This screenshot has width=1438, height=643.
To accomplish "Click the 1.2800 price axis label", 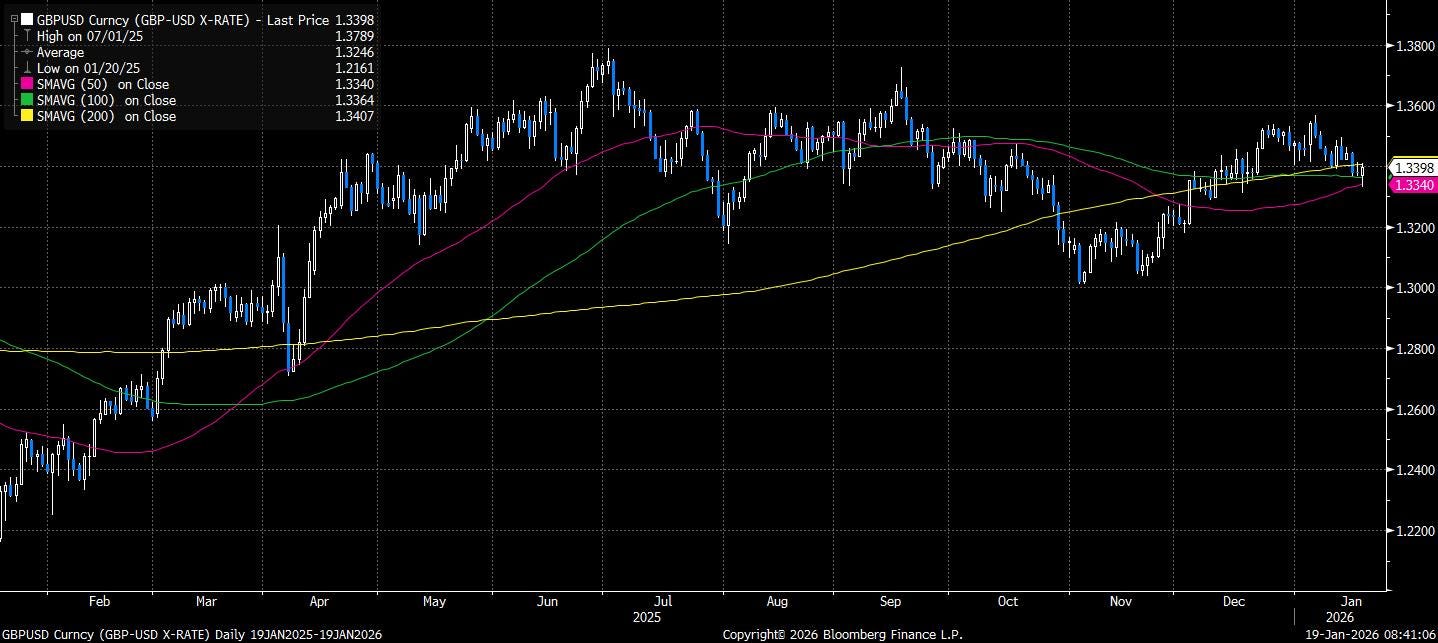I will point(1414,349).
